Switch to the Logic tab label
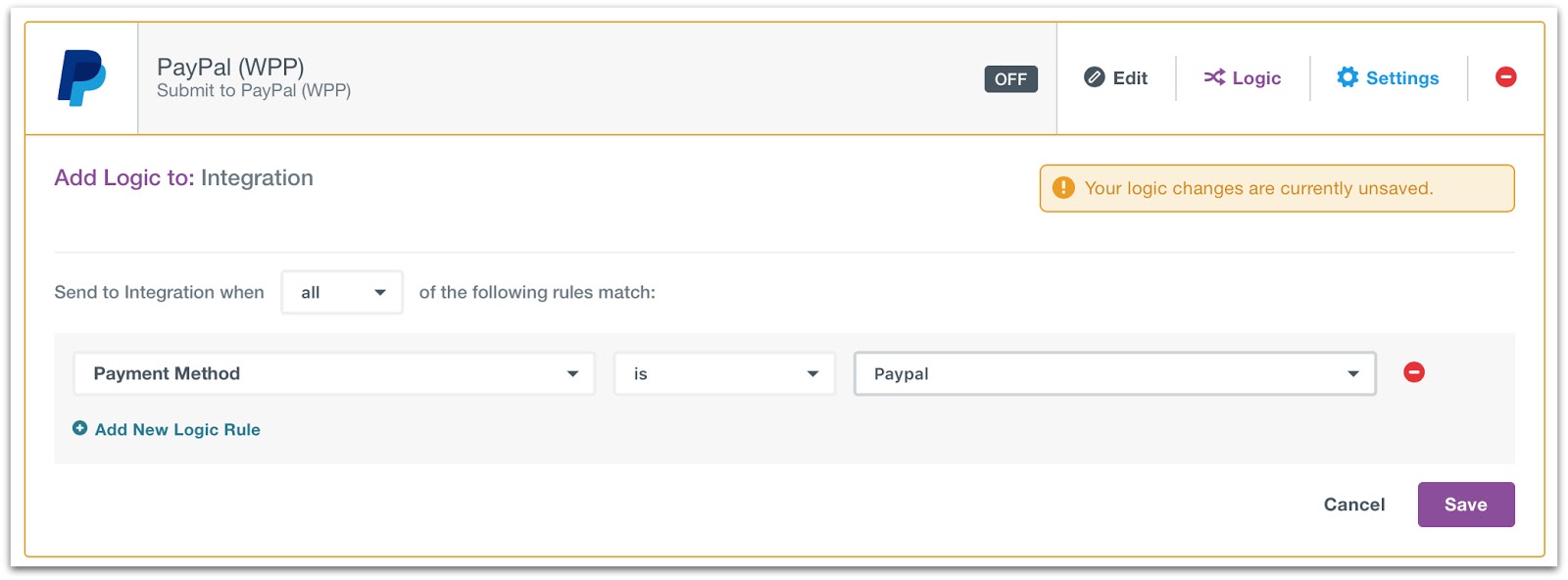 click(x=1256, y=78)
